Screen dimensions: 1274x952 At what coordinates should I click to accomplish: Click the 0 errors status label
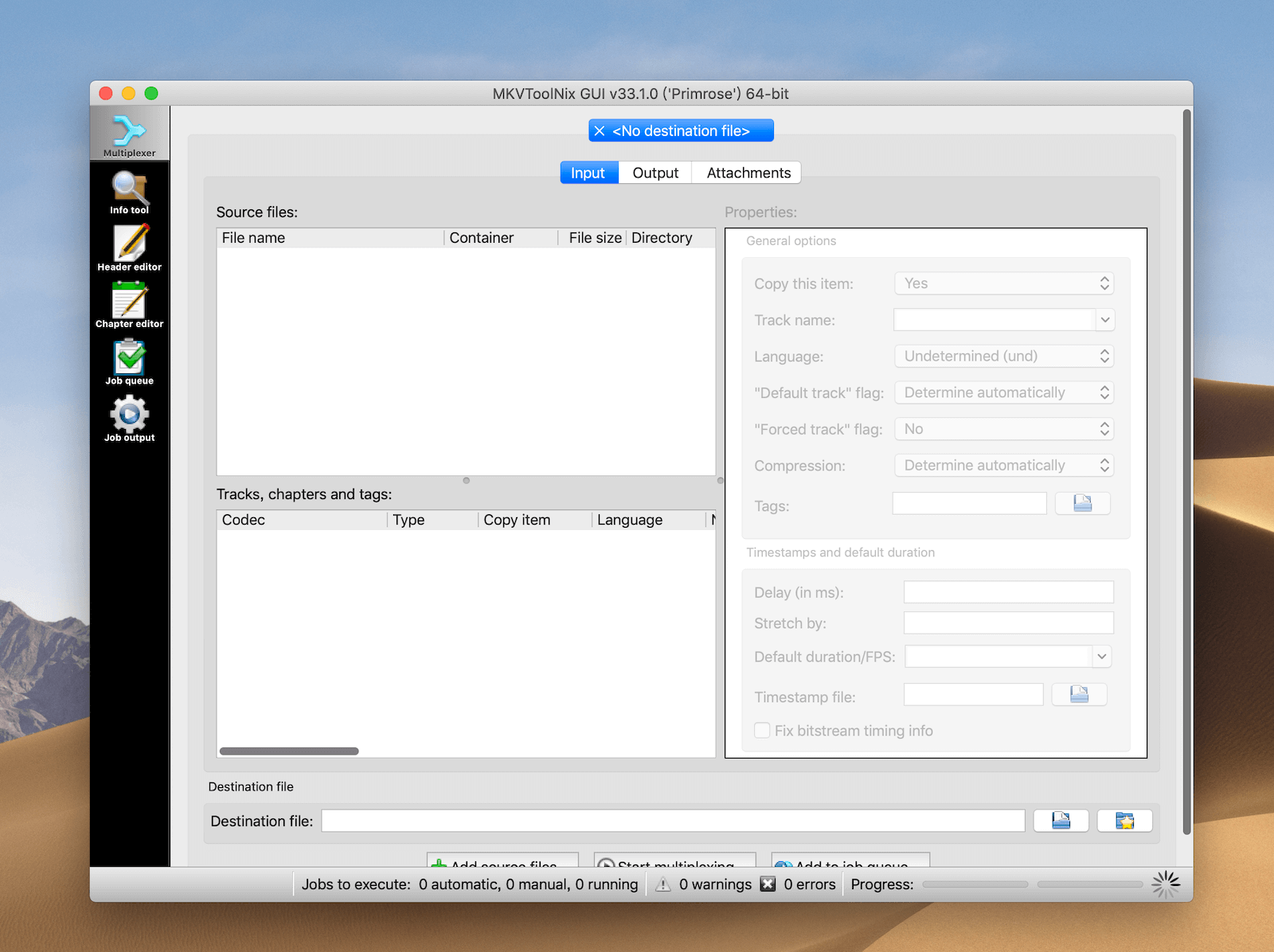810,884
